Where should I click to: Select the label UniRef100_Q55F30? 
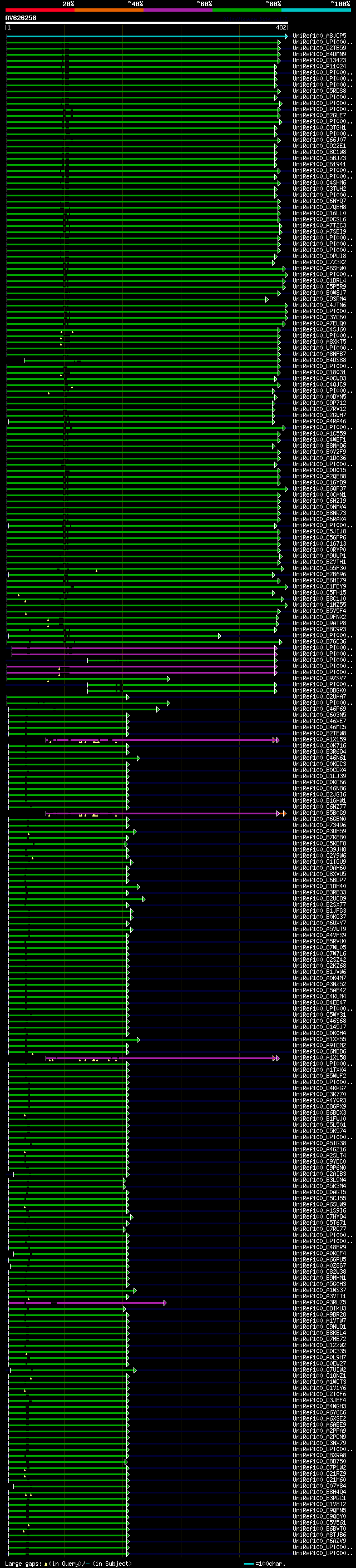(319, 568)
